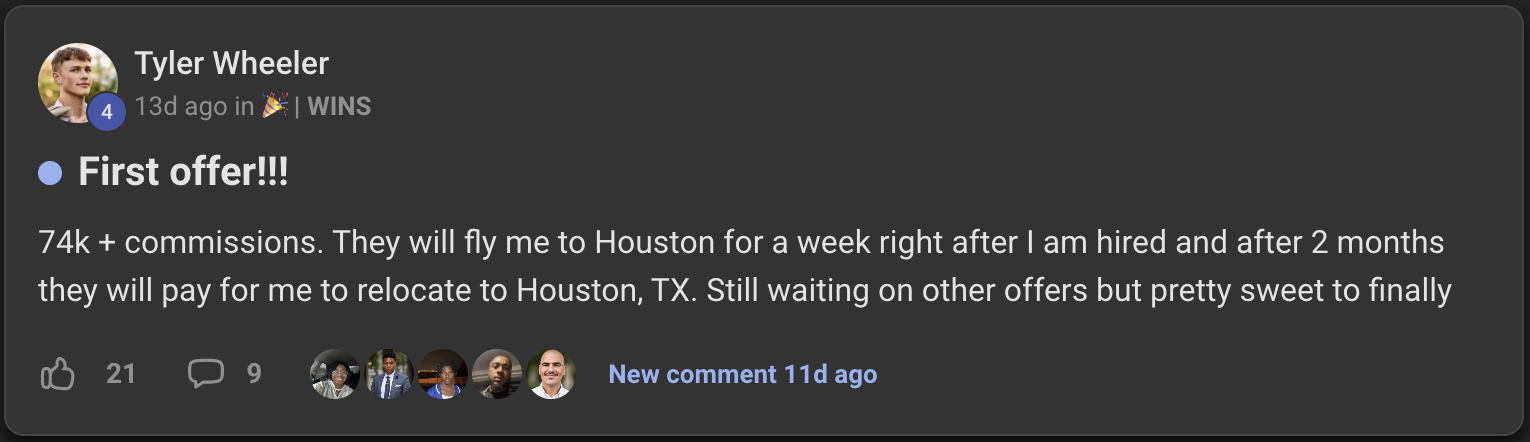Open the fourth commenter avatar with a beard
The image size is (1530, 442).
coord(497,375)
